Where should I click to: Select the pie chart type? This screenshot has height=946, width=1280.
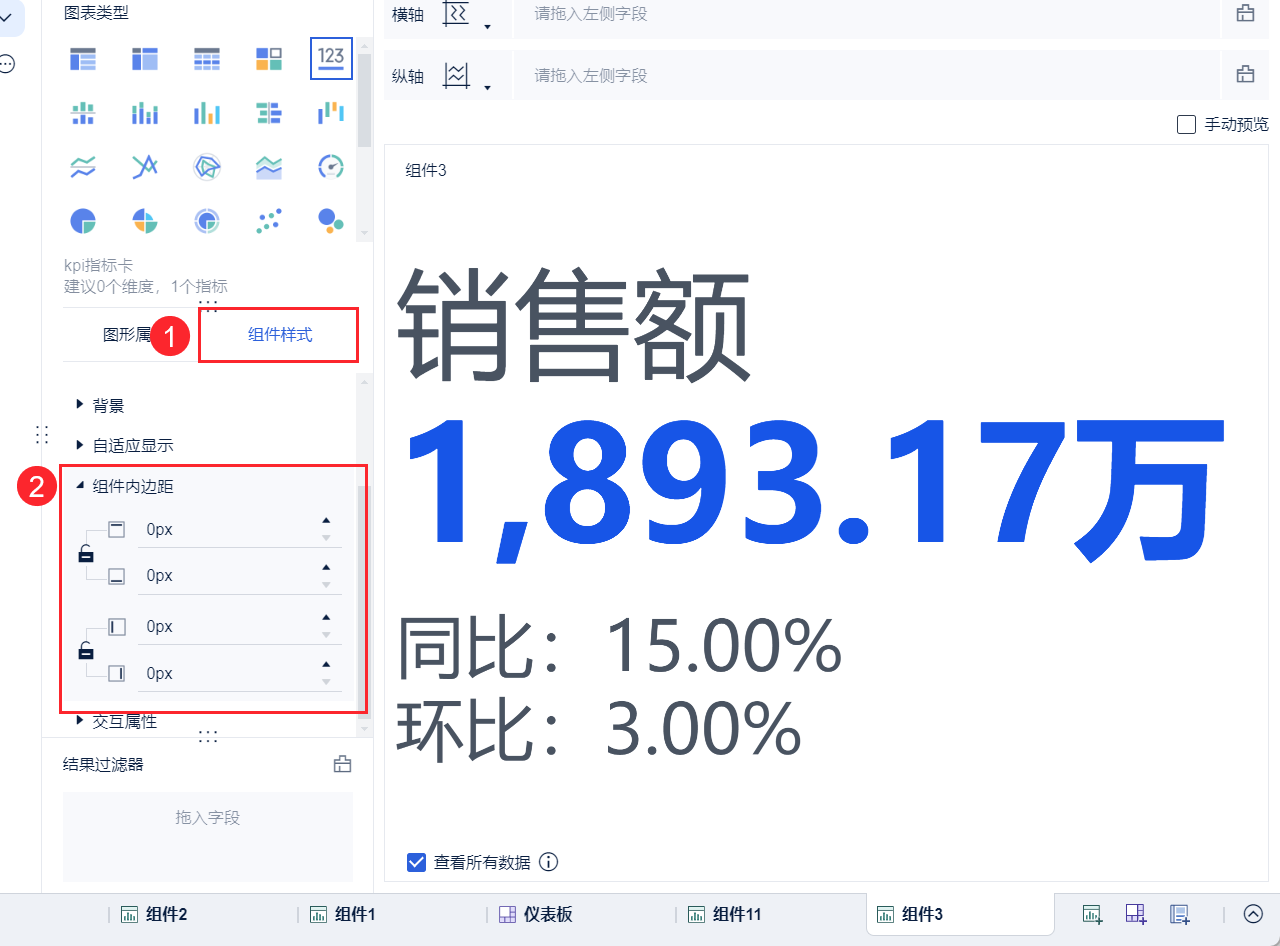[83, 221]
